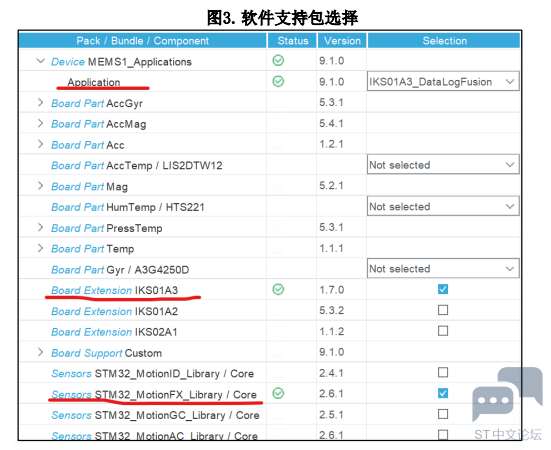
Task: Enable the STM32_MotionID_Library Core checkbox
Action: (x=443, y=372)
